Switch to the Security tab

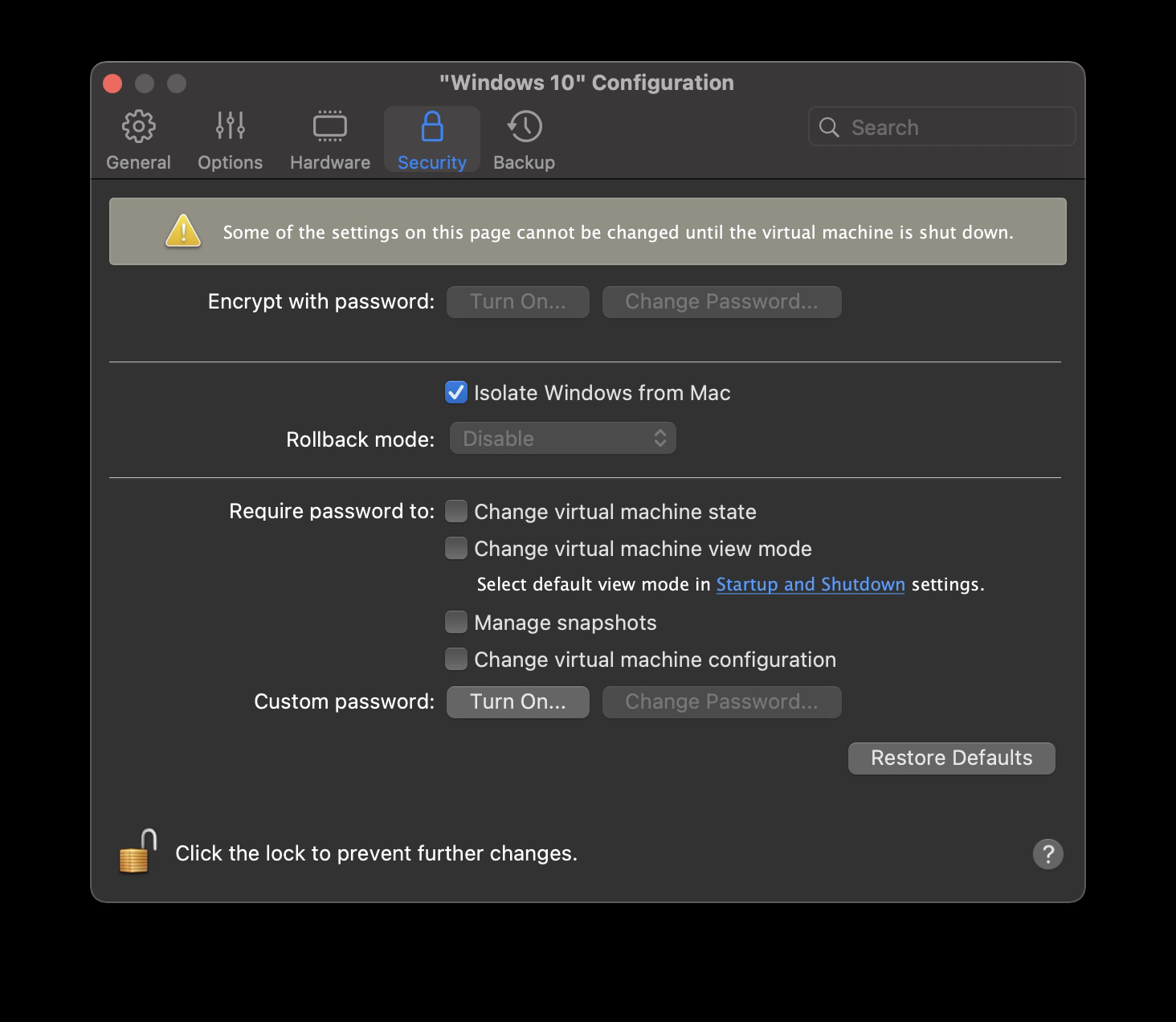431,141
